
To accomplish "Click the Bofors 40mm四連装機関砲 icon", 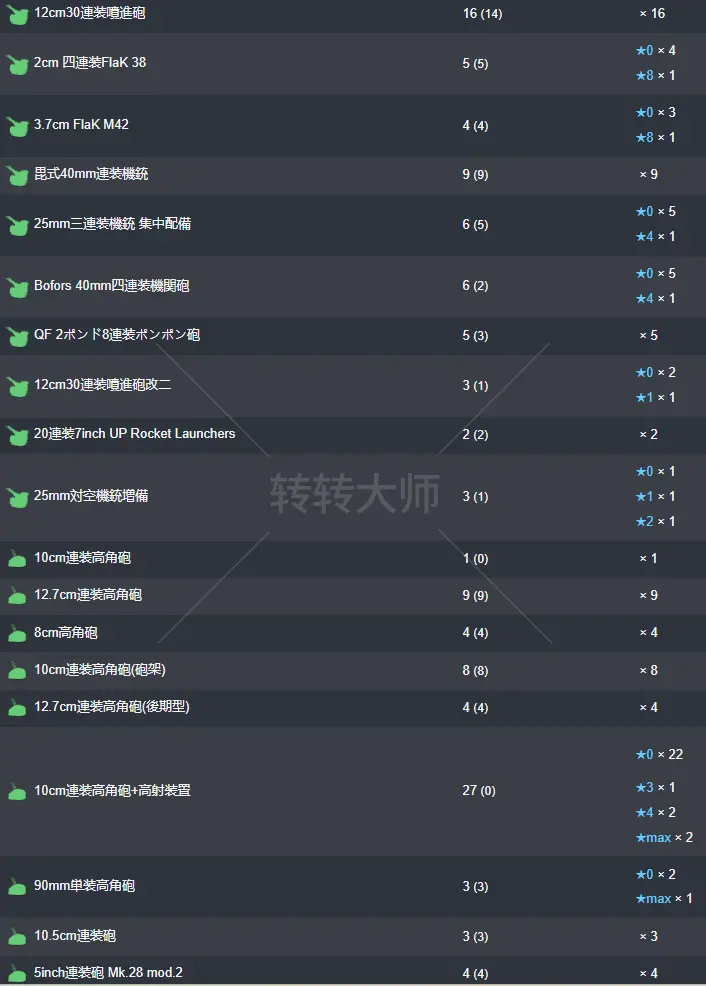I will tap(17, 287).
